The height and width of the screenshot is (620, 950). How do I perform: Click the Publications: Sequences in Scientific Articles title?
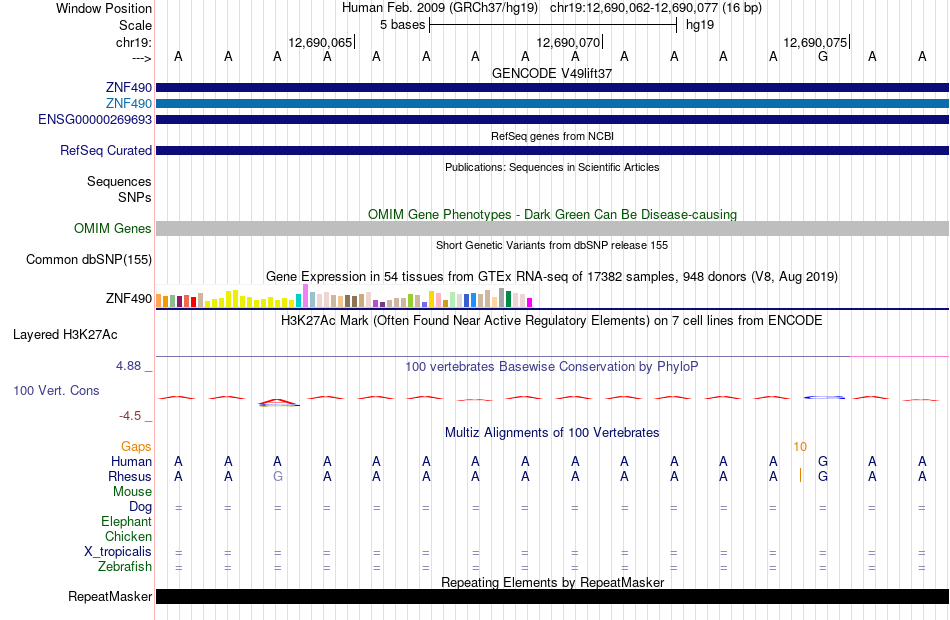coord(552,167)
